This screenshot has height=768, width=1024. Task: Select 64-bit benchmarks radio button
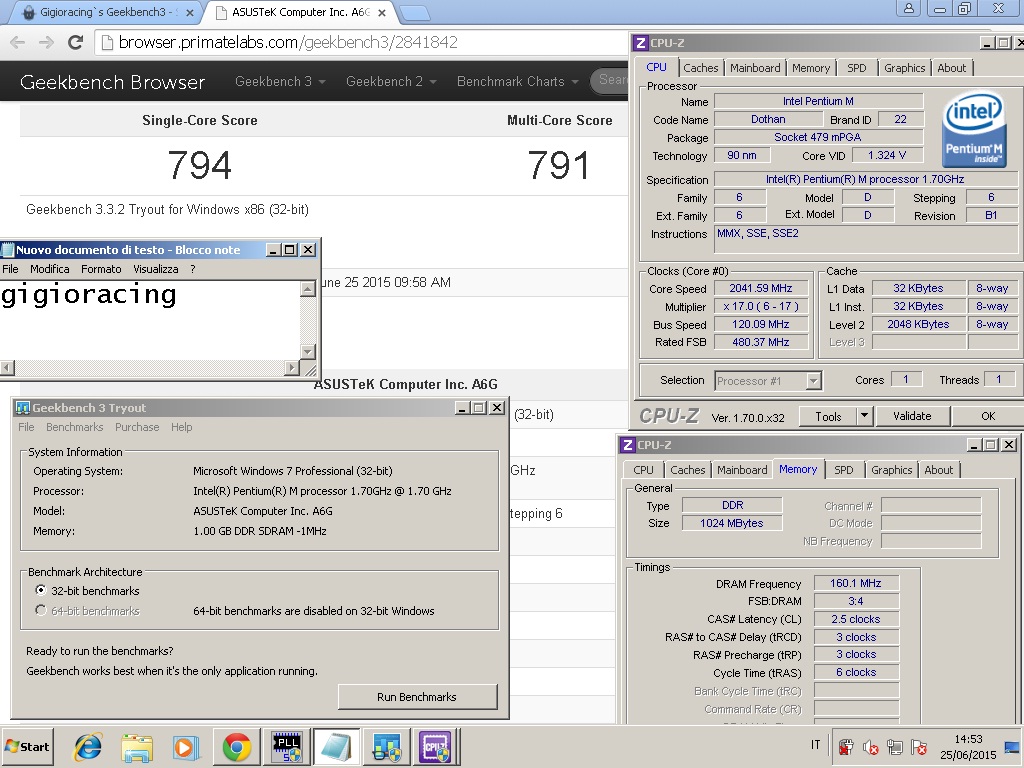tap(41, 611)
